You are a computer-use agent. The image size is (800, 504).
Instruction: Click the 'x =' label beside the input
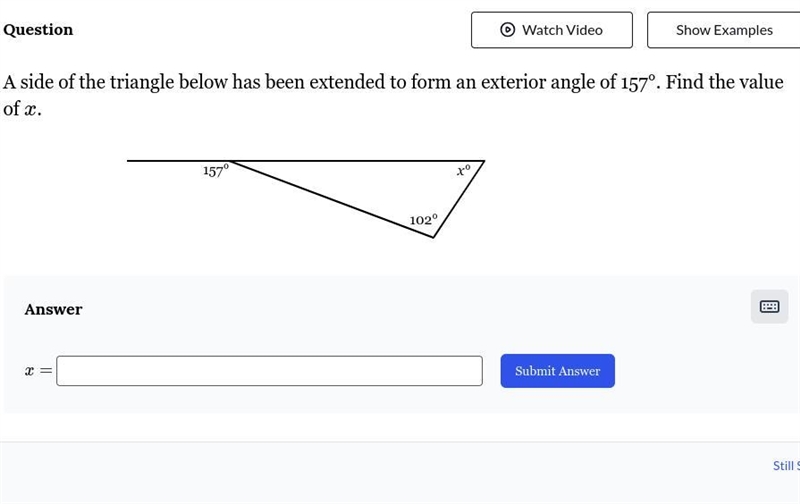tap(38, 371)
